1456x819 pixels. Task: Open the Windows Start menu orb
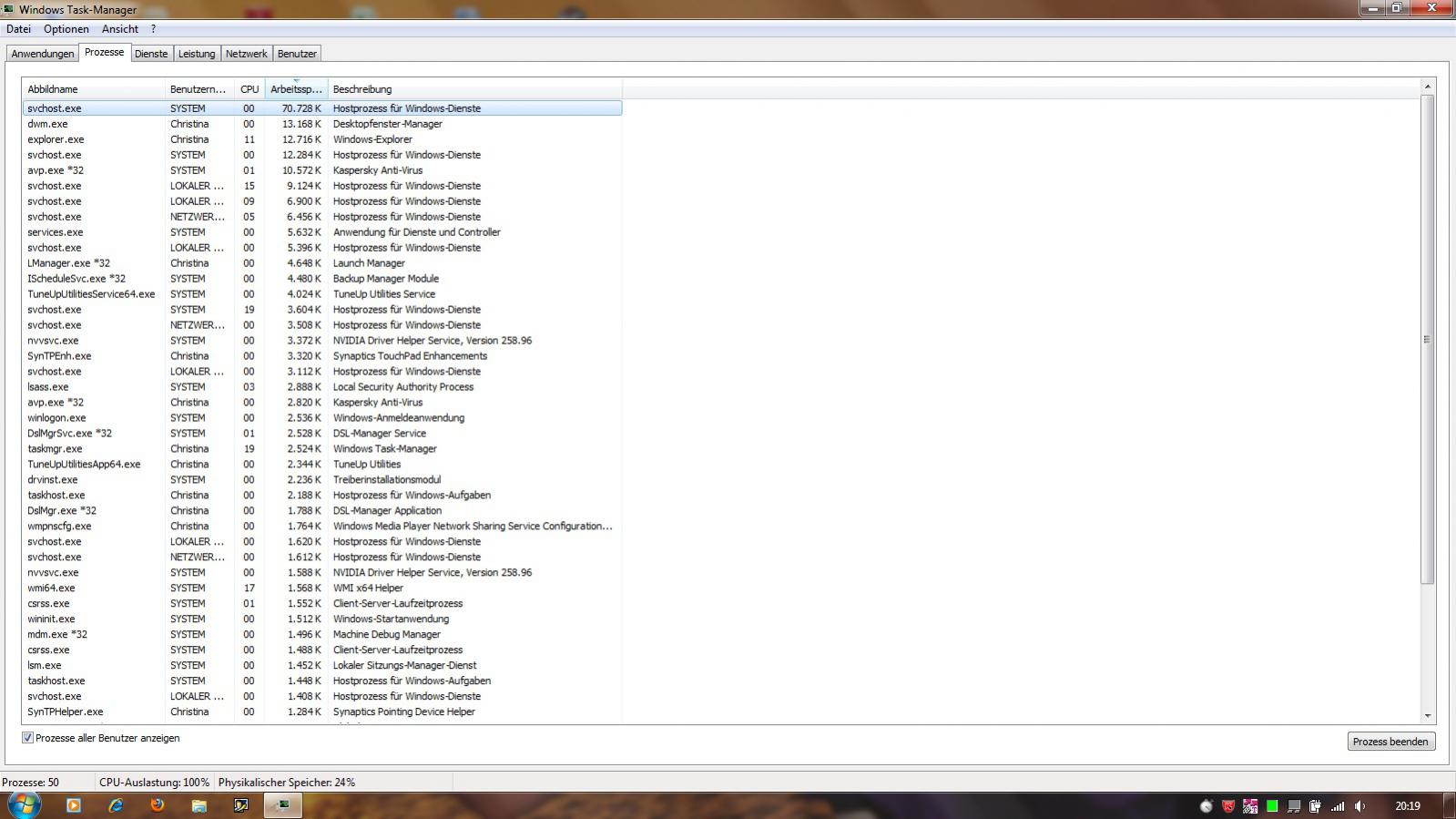[24, 805]
